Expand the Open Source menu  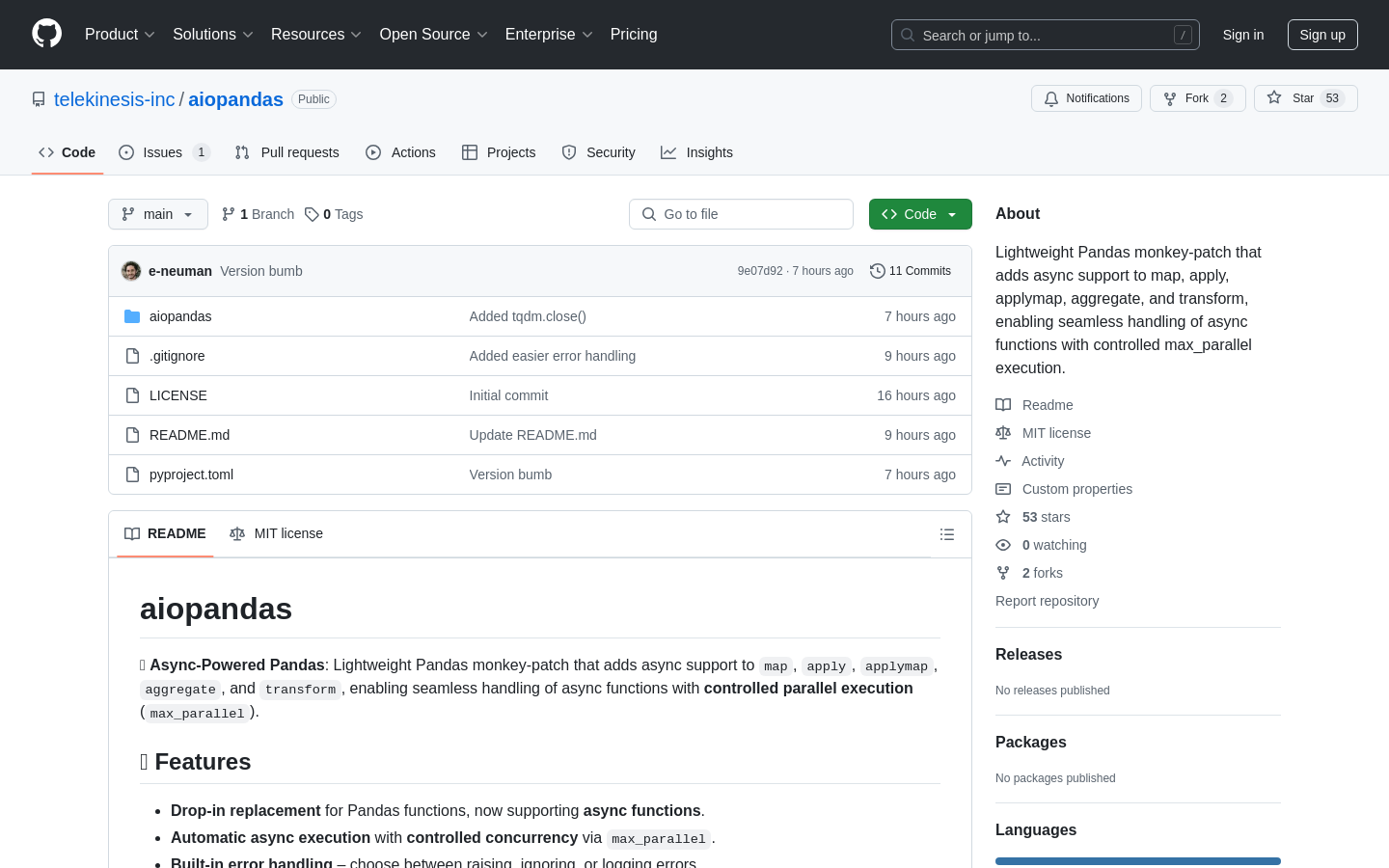(434, 35)
